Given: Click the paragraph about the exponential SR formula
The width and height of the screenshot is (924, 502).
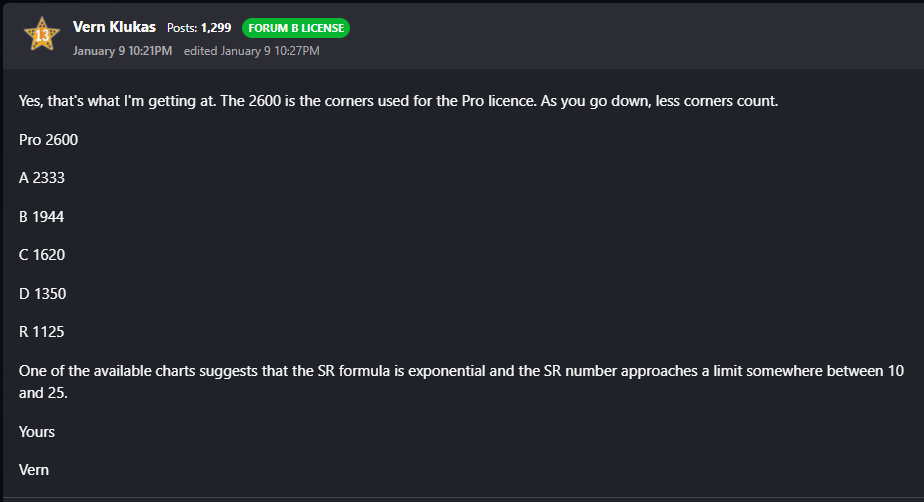Looking at the screenshot, I should point(461,382).
